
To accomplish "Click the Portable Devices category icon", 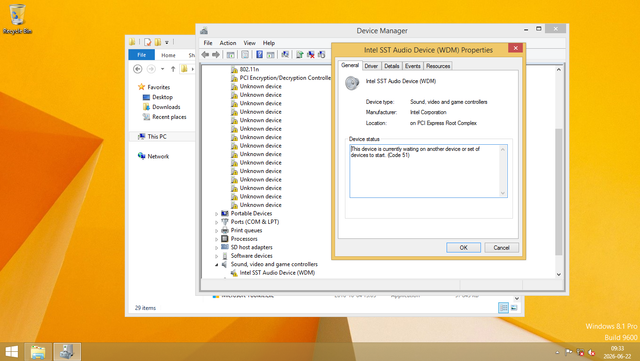I will pyautogui.click(x=224, y=213).
